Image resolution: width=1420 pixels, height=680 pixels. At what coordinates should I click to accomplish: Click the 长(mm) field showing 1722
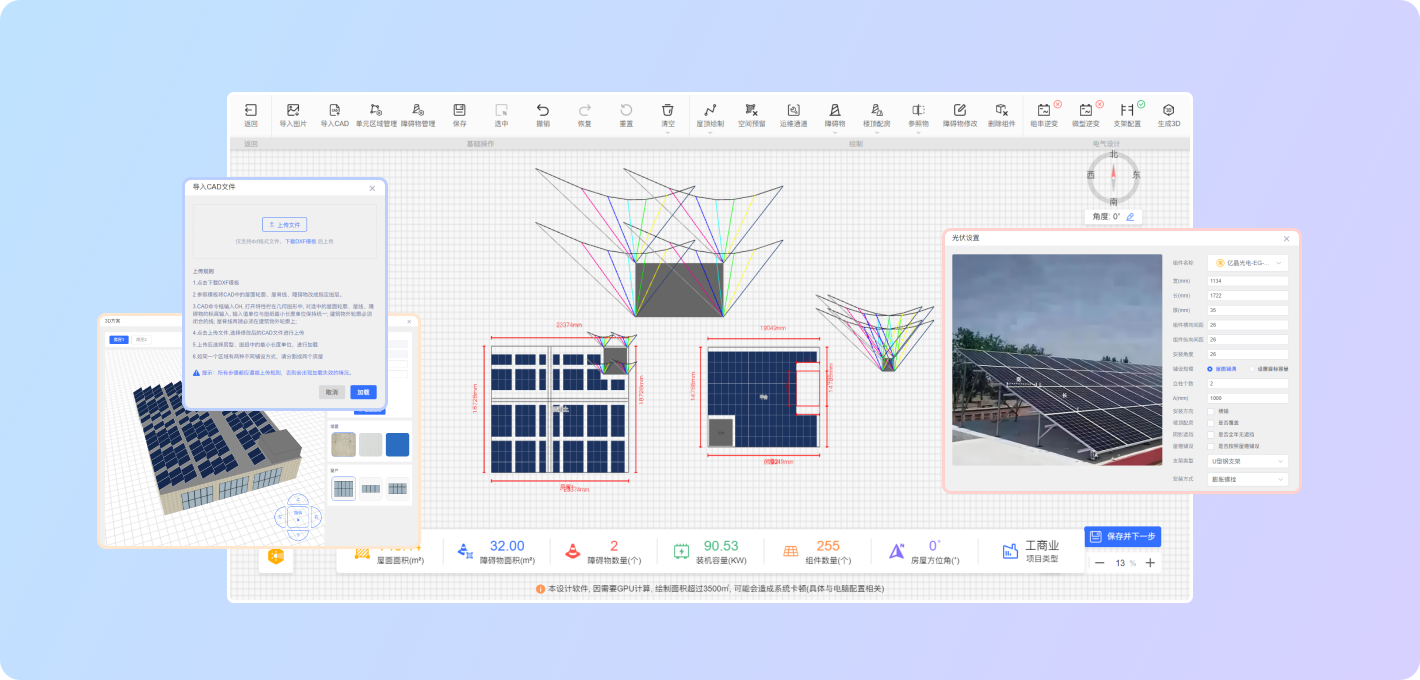coord(1248,296)
